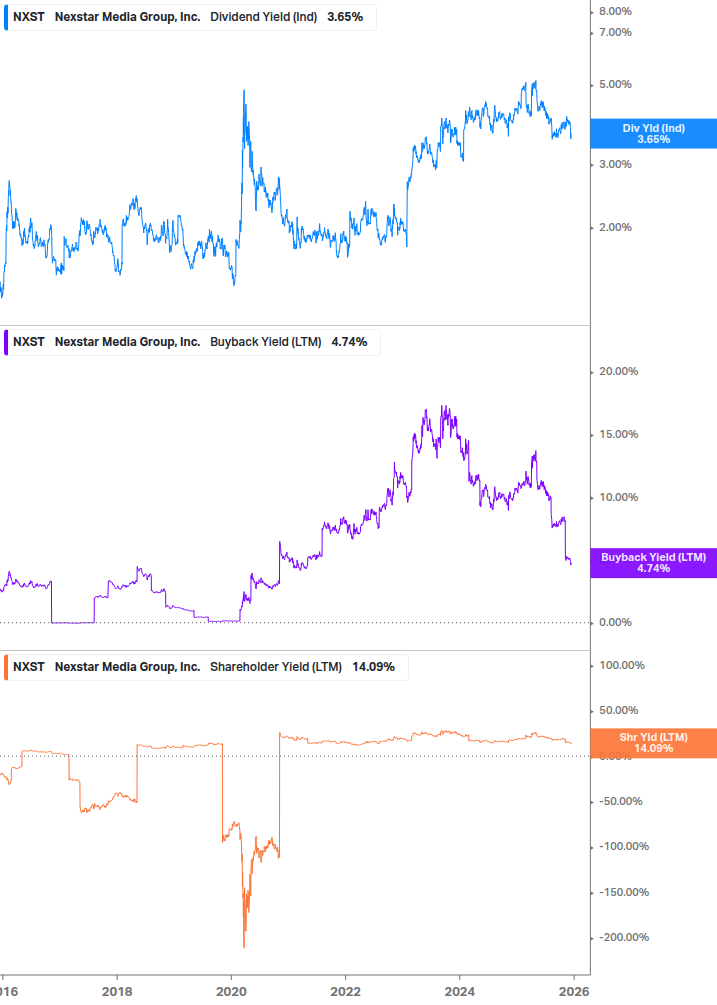Click the Buyback Yield (LTM) legend label
The height and width of the screenshot is (1005, 717).
point(265,342)
